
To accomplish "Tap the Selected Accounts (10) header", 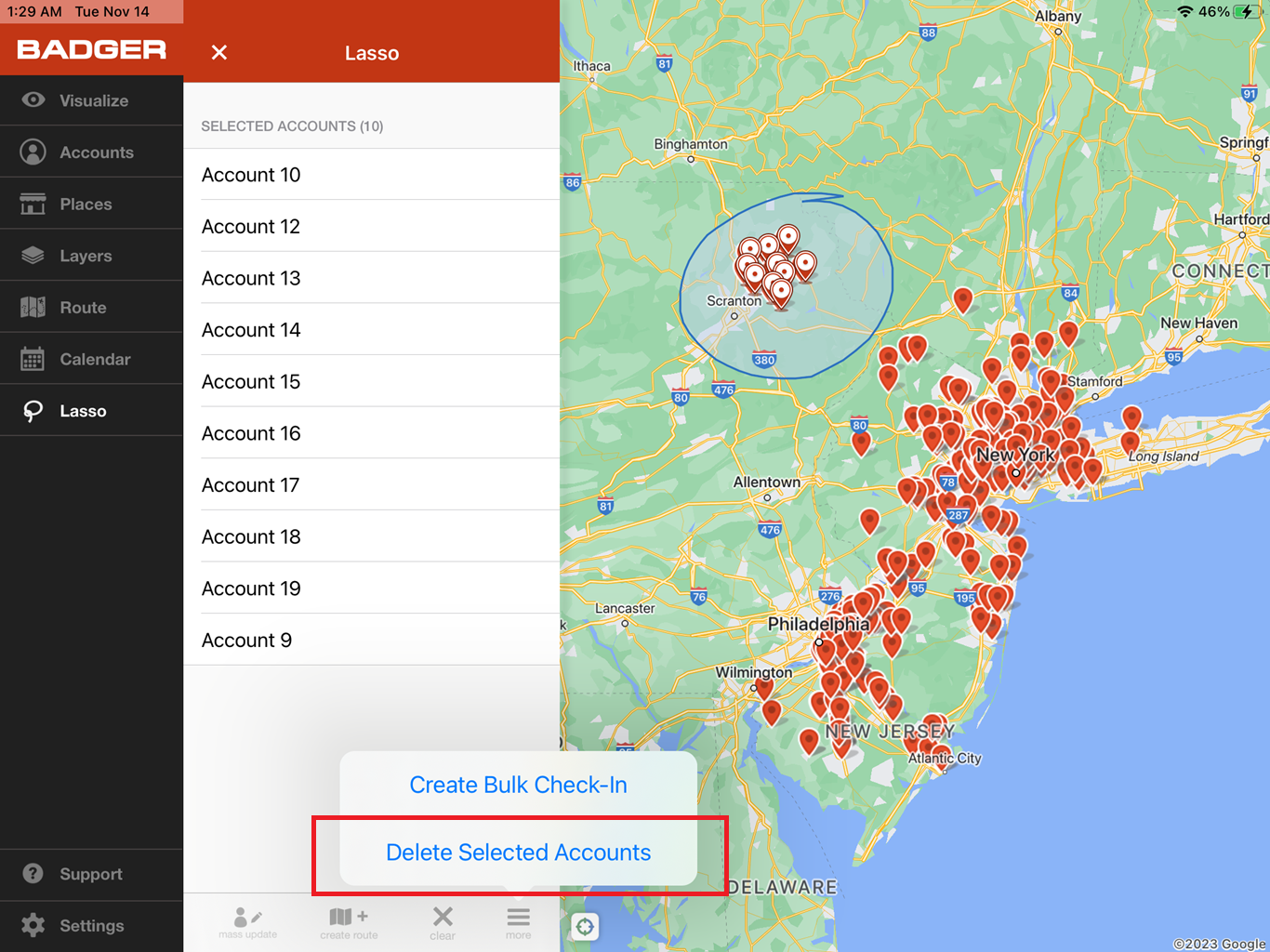I will pos(292,126).
